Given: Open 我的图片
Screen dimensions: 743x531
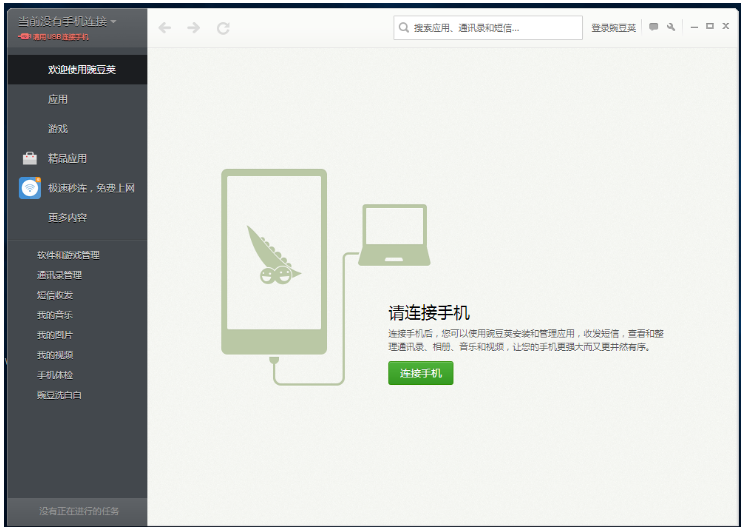Looking at the screenshot, I should (x=55, y=335).
